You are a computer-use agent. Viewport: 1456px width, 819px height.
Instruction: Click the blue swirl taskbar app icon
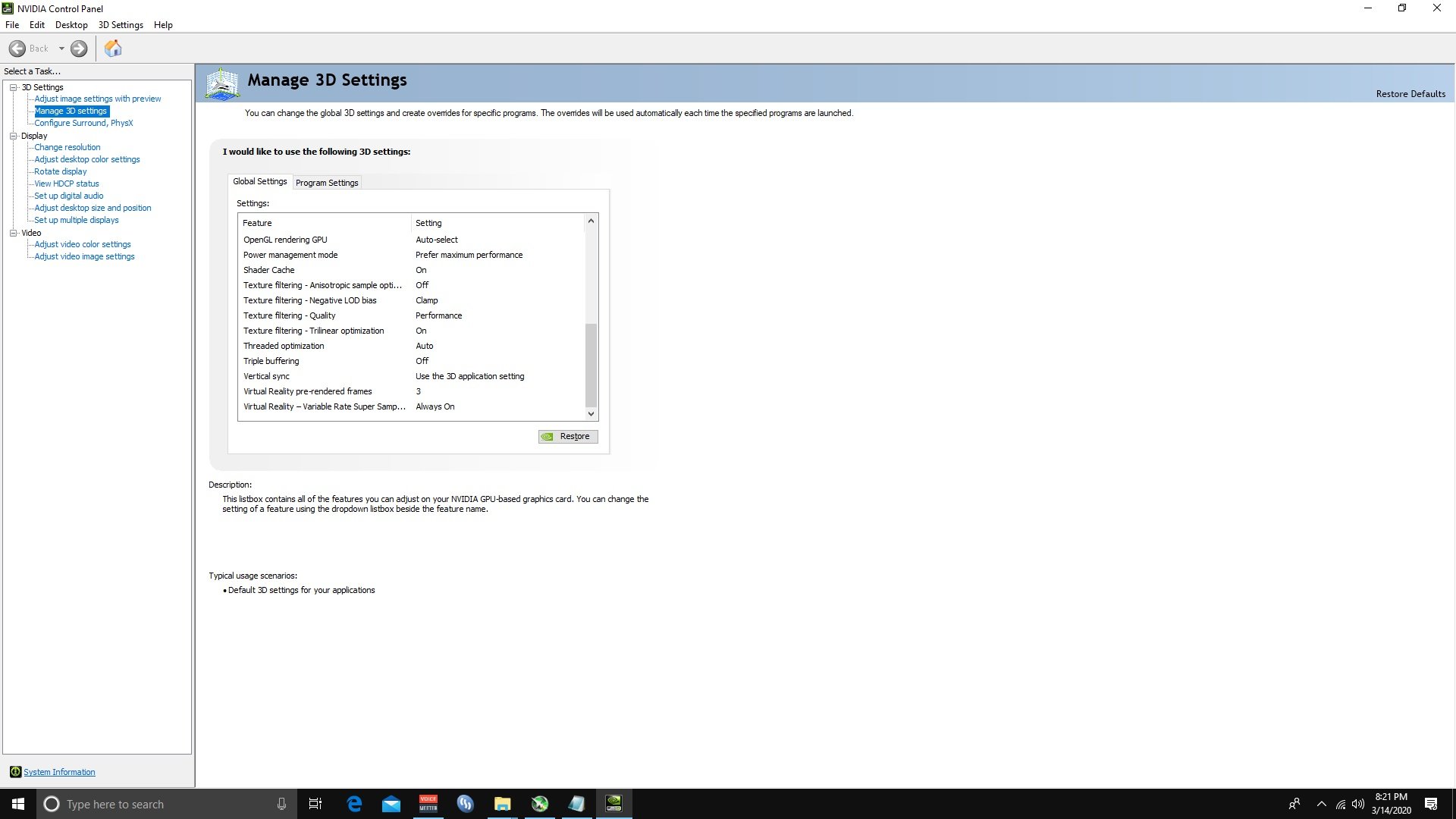pos(466,804)
